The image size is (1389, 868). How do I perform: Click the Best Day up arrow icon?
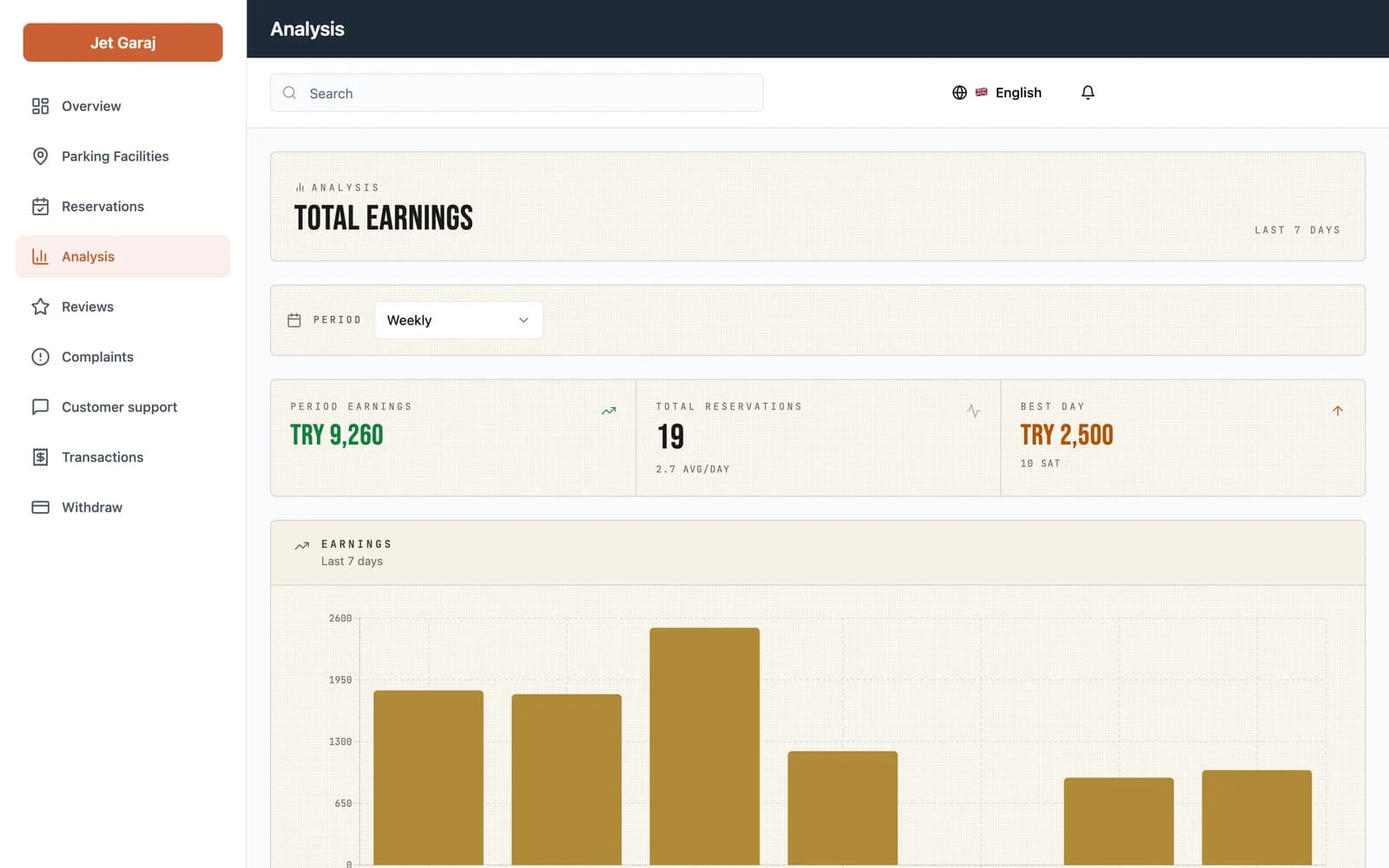1338,411
